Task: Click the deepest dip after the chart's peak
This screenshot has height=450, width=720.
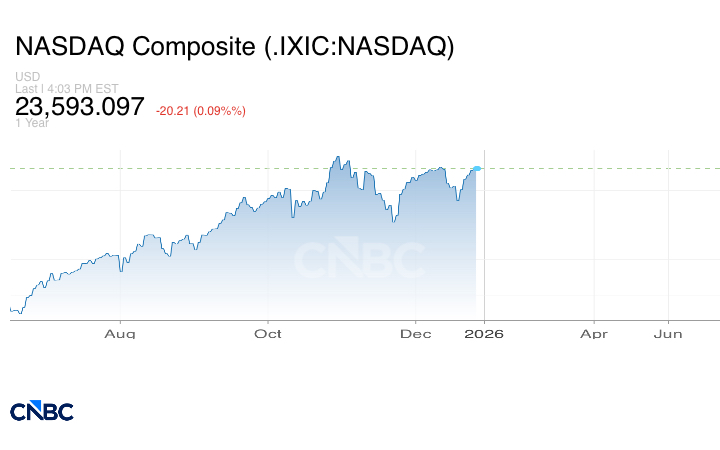Action: click(x=393, y=221)
